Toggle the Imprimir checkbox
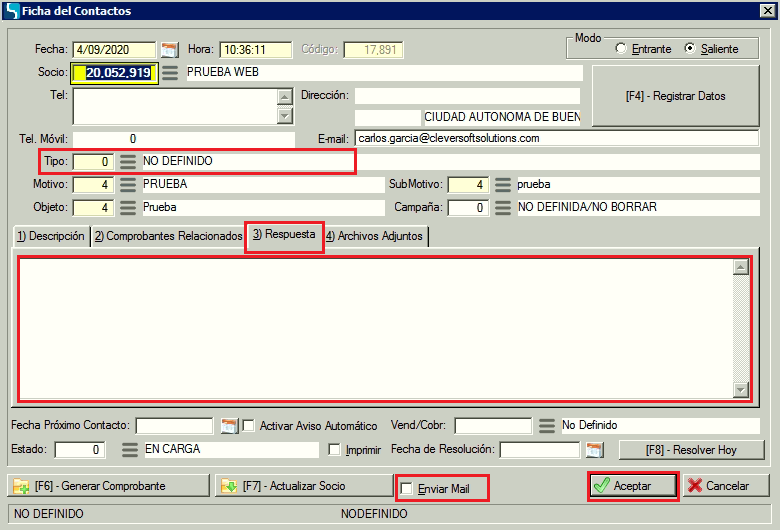 coord(335,450)
